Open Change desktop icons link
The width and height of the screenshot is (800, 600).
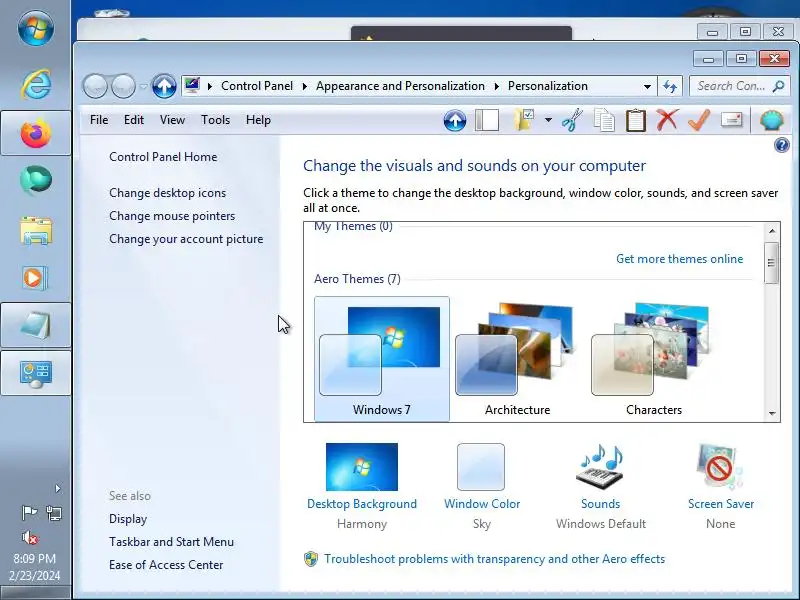click(167, 193)
